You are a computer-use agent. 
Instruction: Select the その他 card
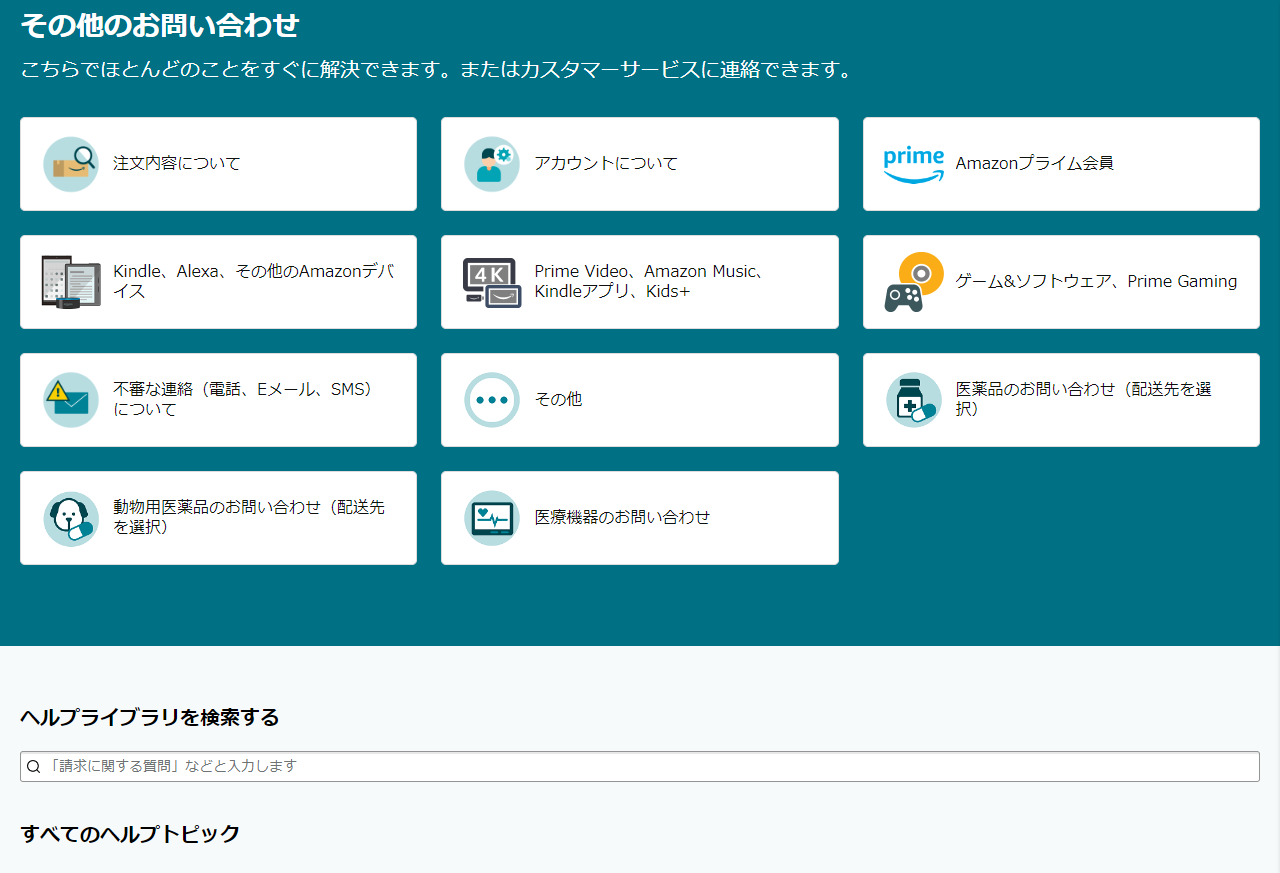pyautogui.click(x=640, y=400)
